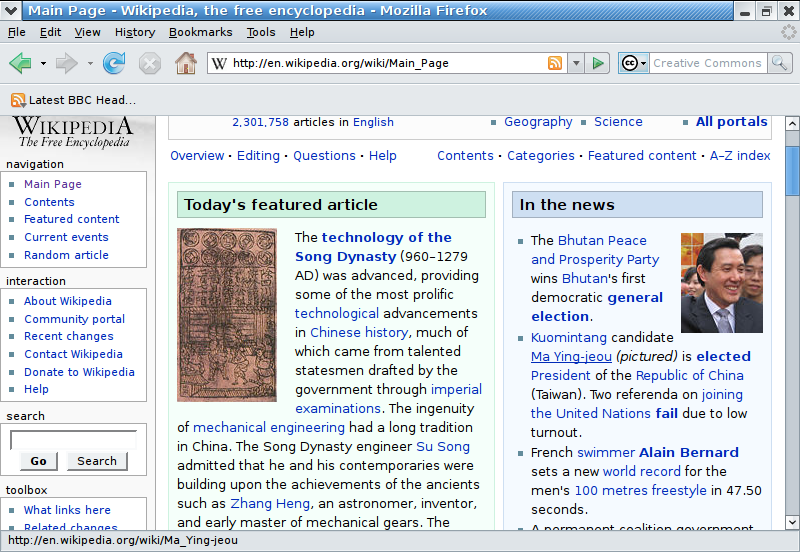
Task: Click the Forward arrow navigation button
Action: tap(67, 63)
